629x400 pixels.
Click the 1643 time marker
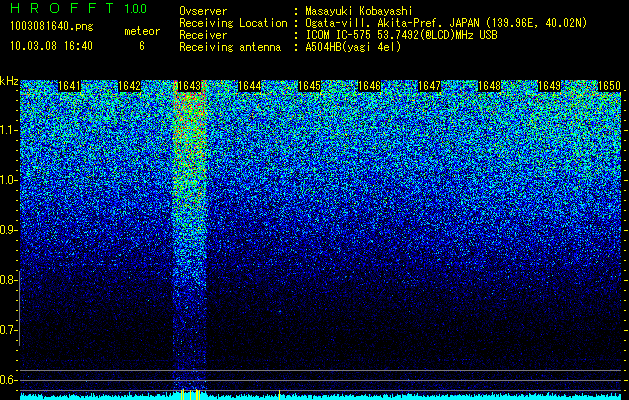point(189,86)
